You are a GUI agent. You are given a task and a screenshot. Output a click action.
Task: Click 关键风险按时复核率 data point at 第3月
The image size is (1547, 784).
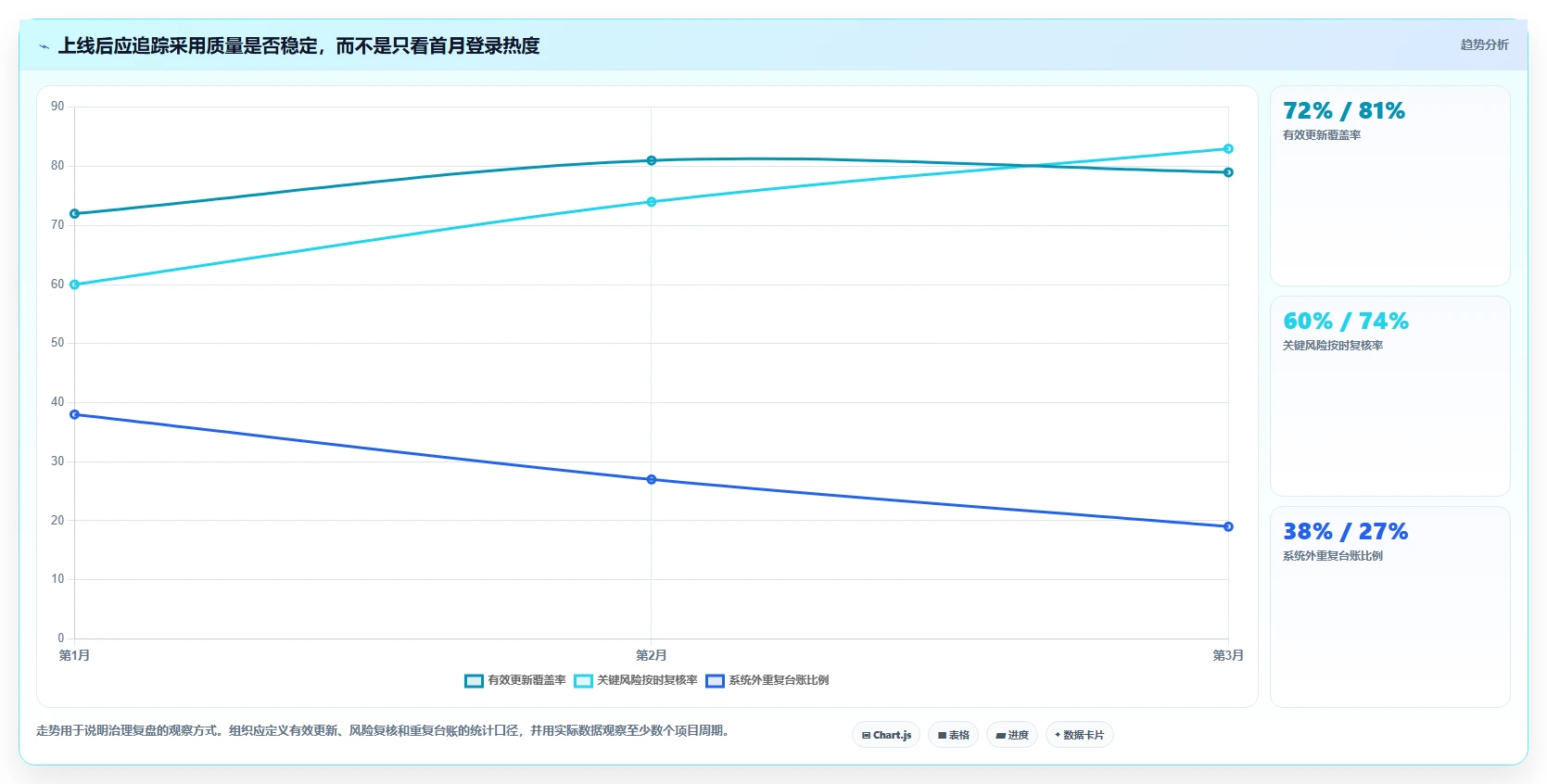pyautogui.click(x=1228, y=149)
